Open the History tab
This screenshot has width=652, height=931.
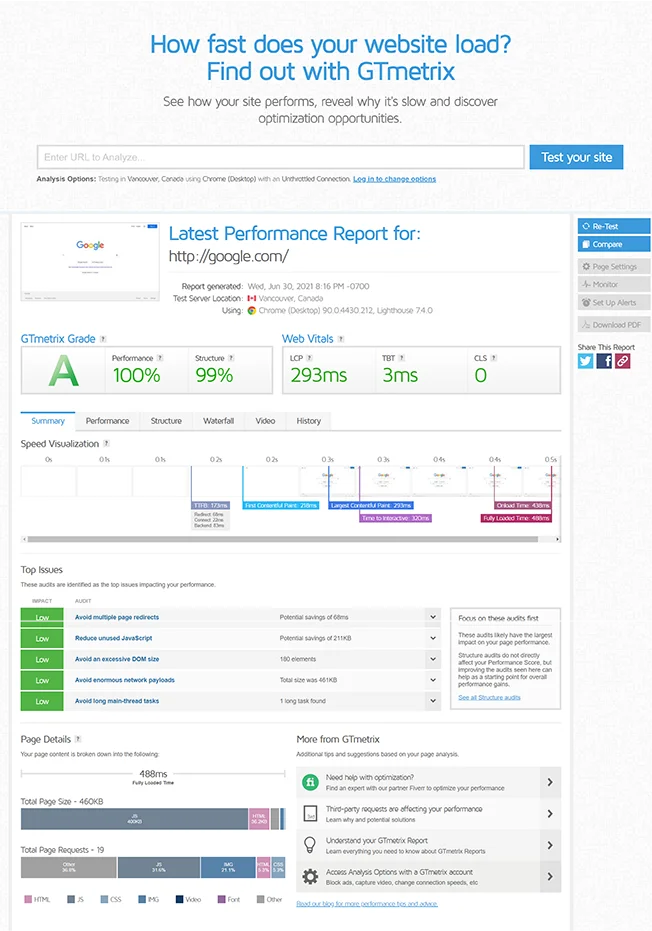(x=309, y=421)
